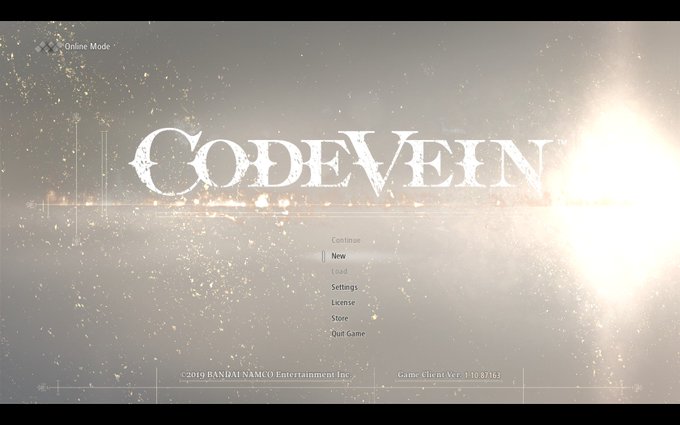The height and width of the screenshot is (425, 680).
Task: Click the Online Mode network icon
Action: pyautogui.click(x=48, y=46)
